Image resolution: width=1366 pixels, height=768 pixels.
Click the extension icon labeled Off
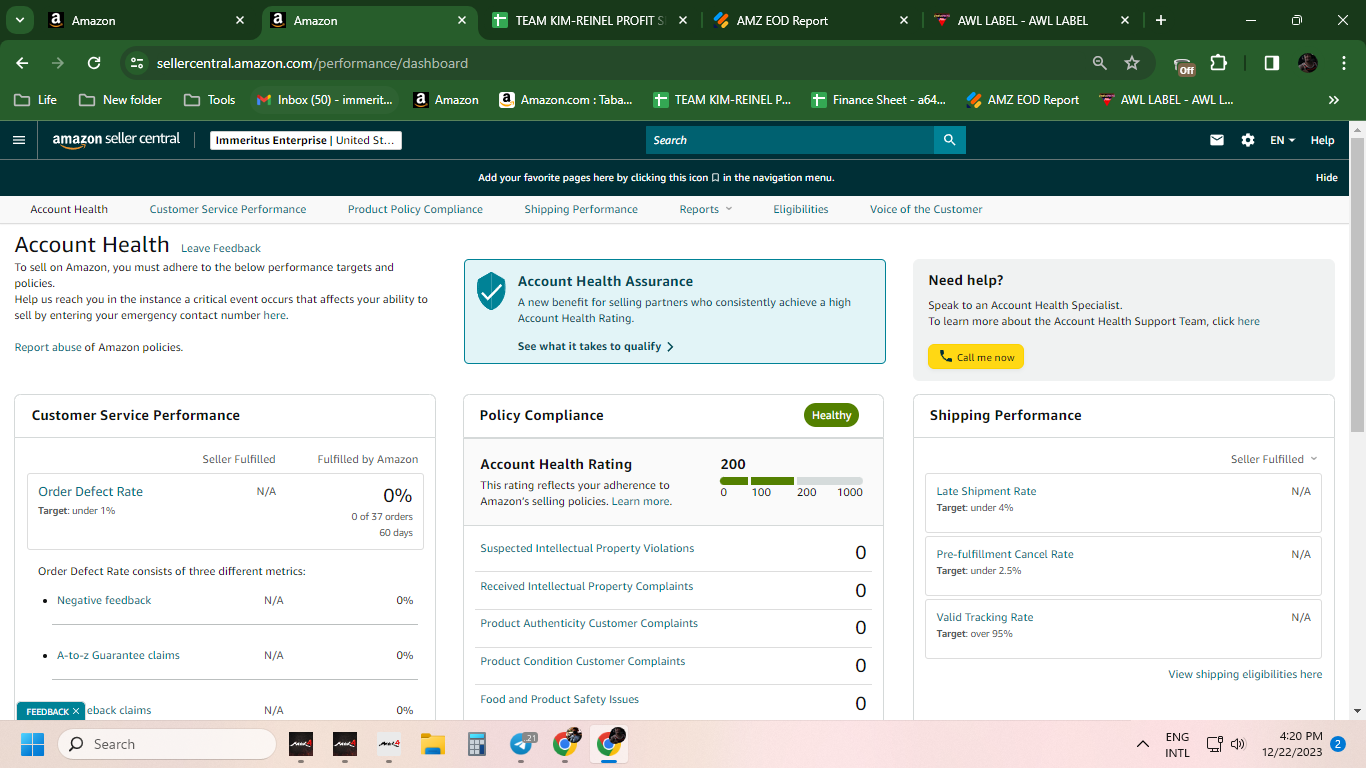(x=1185, y=64)
